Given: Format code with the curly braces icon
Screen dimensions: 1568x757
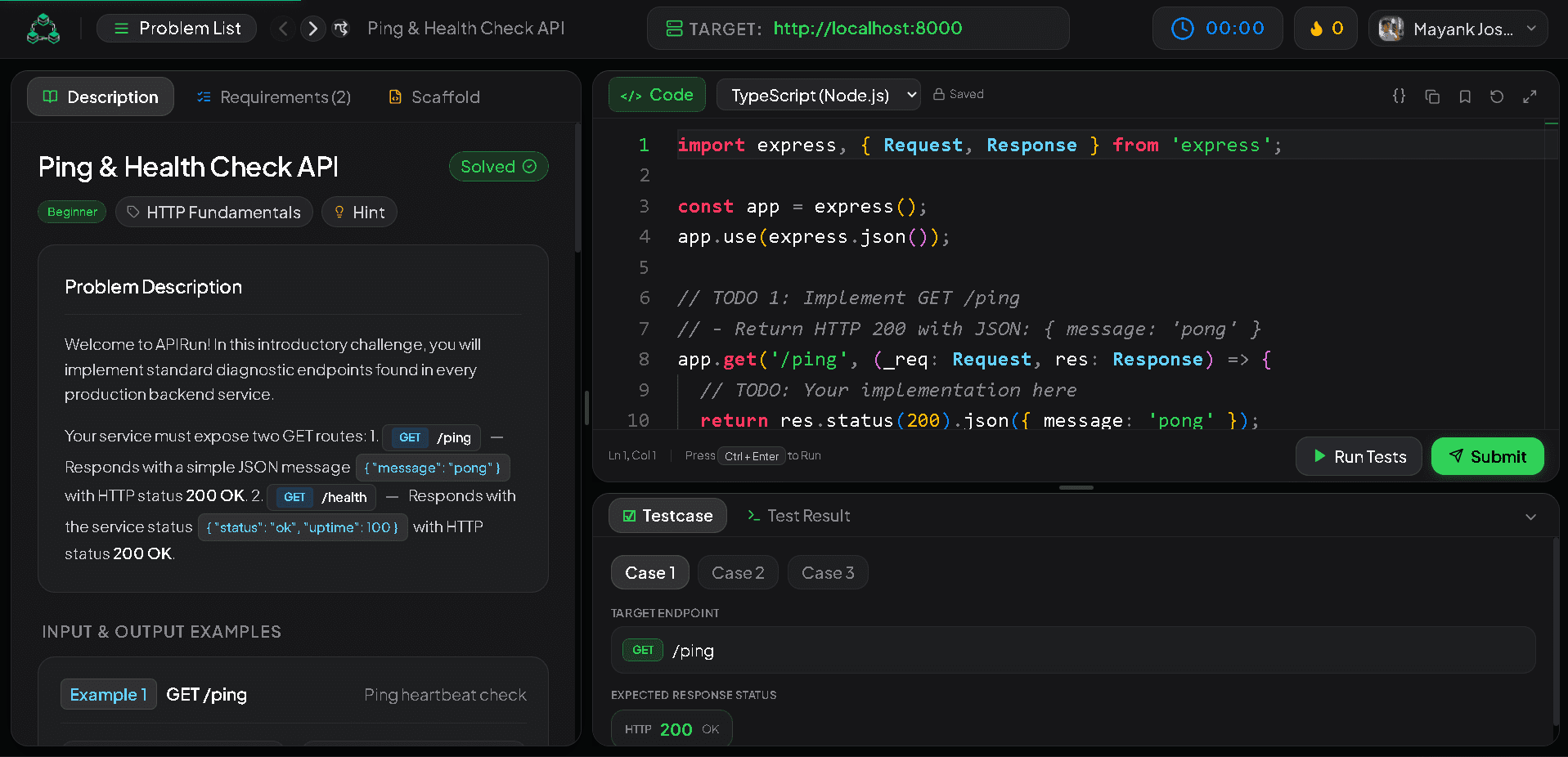Looking at the screenshot, I should pos(1399,96).
